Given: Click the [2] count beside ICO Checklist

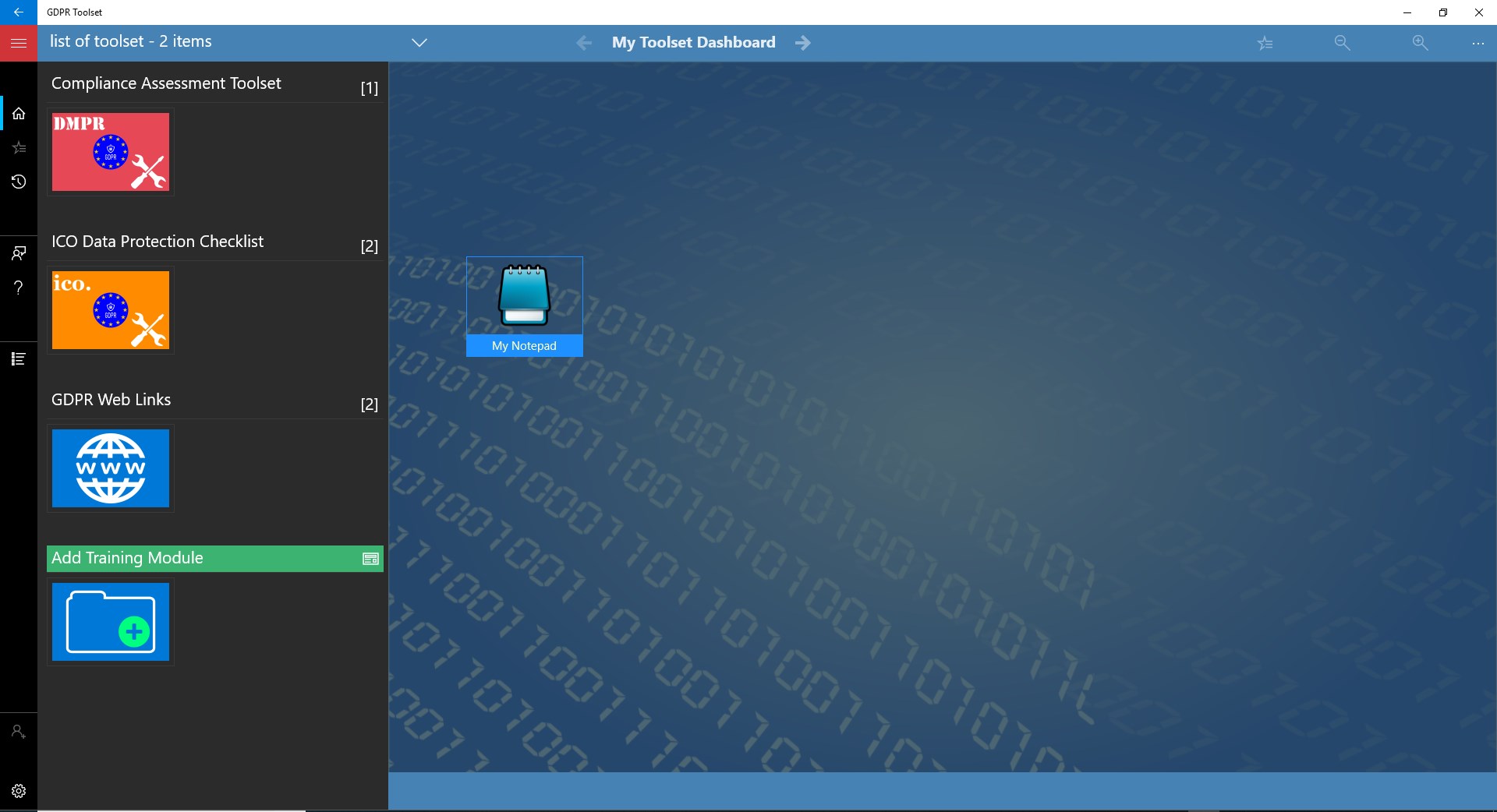Looking at the screenshot, I should 370,246.
